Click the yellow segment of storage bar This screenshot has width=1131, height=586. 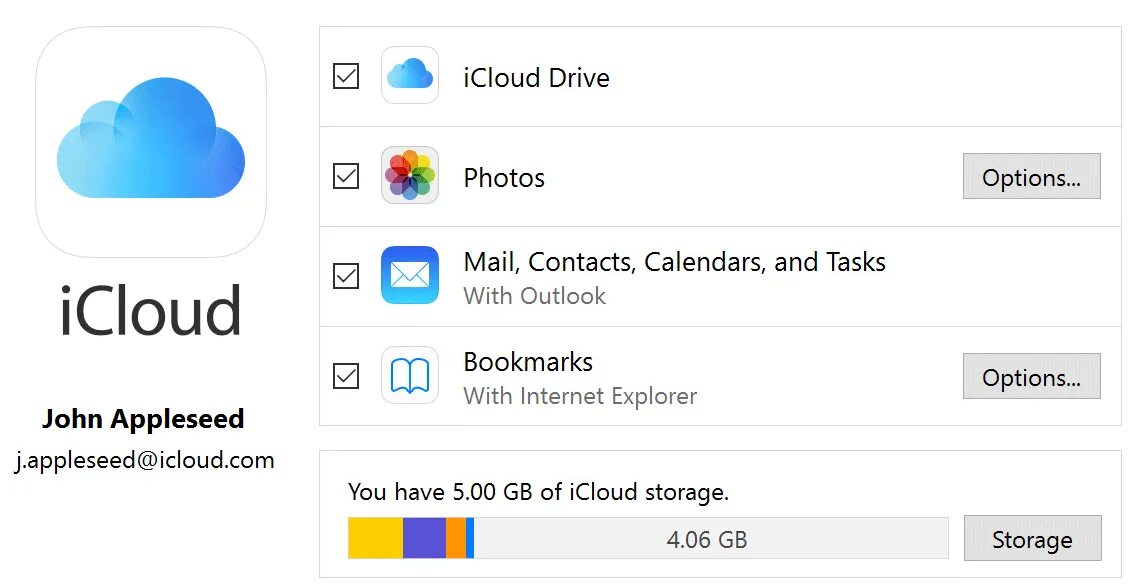375,538
